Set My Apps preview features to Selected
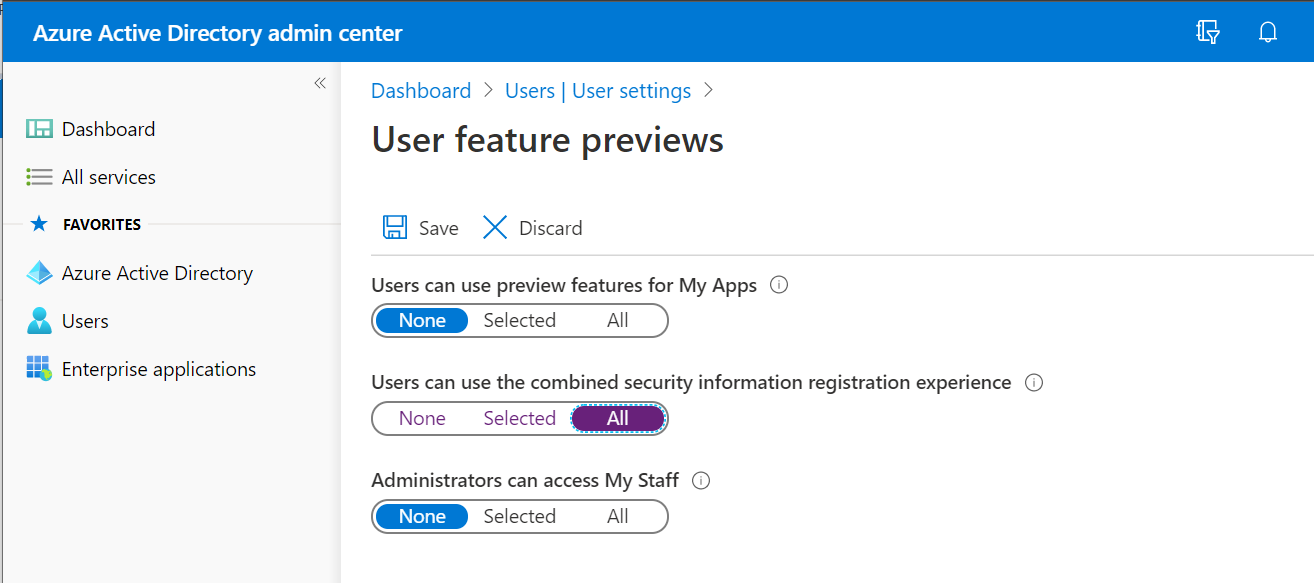Screen dimensions: 1314x583 pos(520,320)
